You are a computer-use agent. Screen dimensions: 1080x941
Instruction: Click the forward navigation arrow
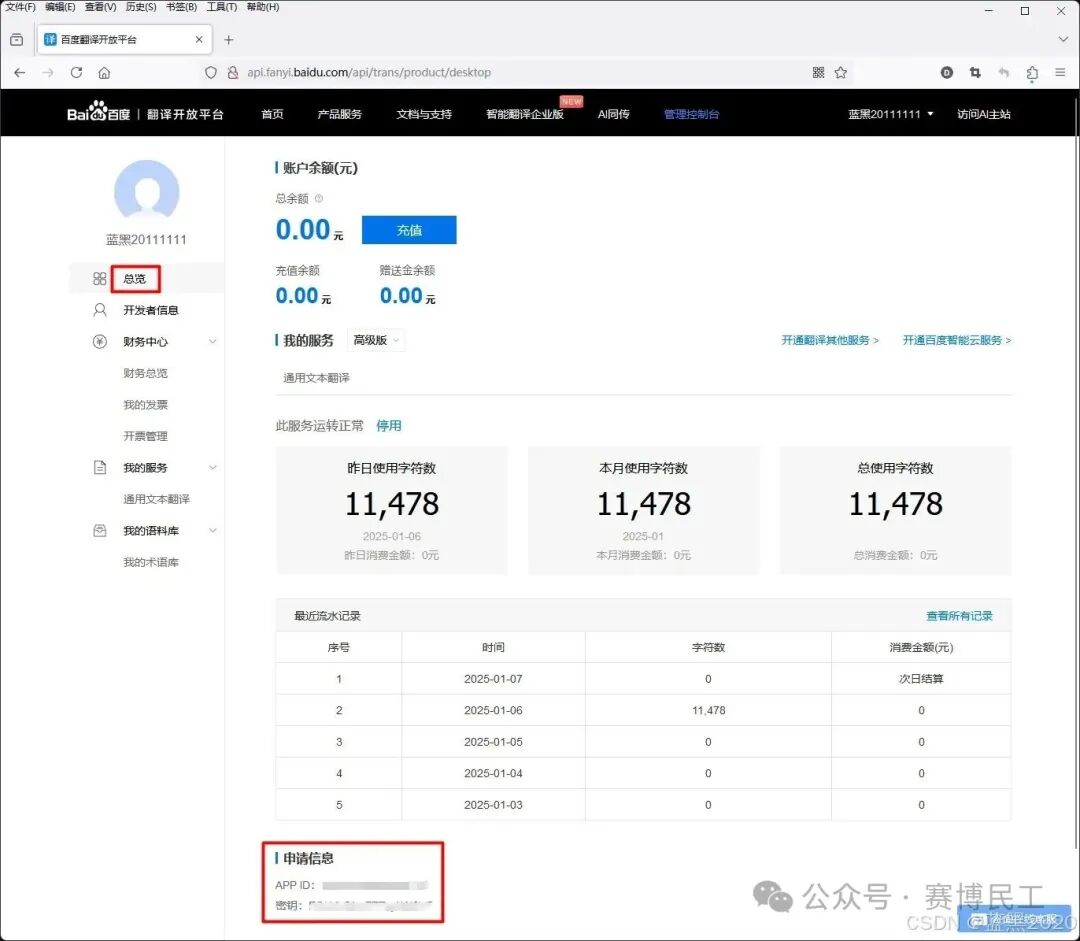pyautogui.click(x=48, y=72)
